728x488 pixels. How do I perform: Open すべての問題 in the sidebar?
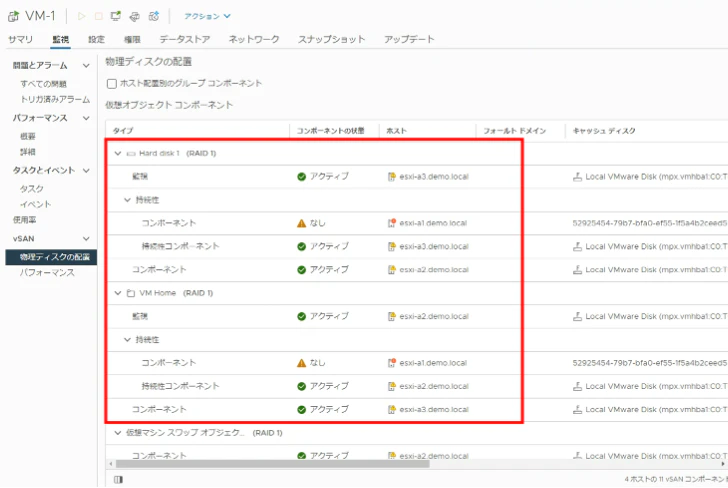pos(44,84)
